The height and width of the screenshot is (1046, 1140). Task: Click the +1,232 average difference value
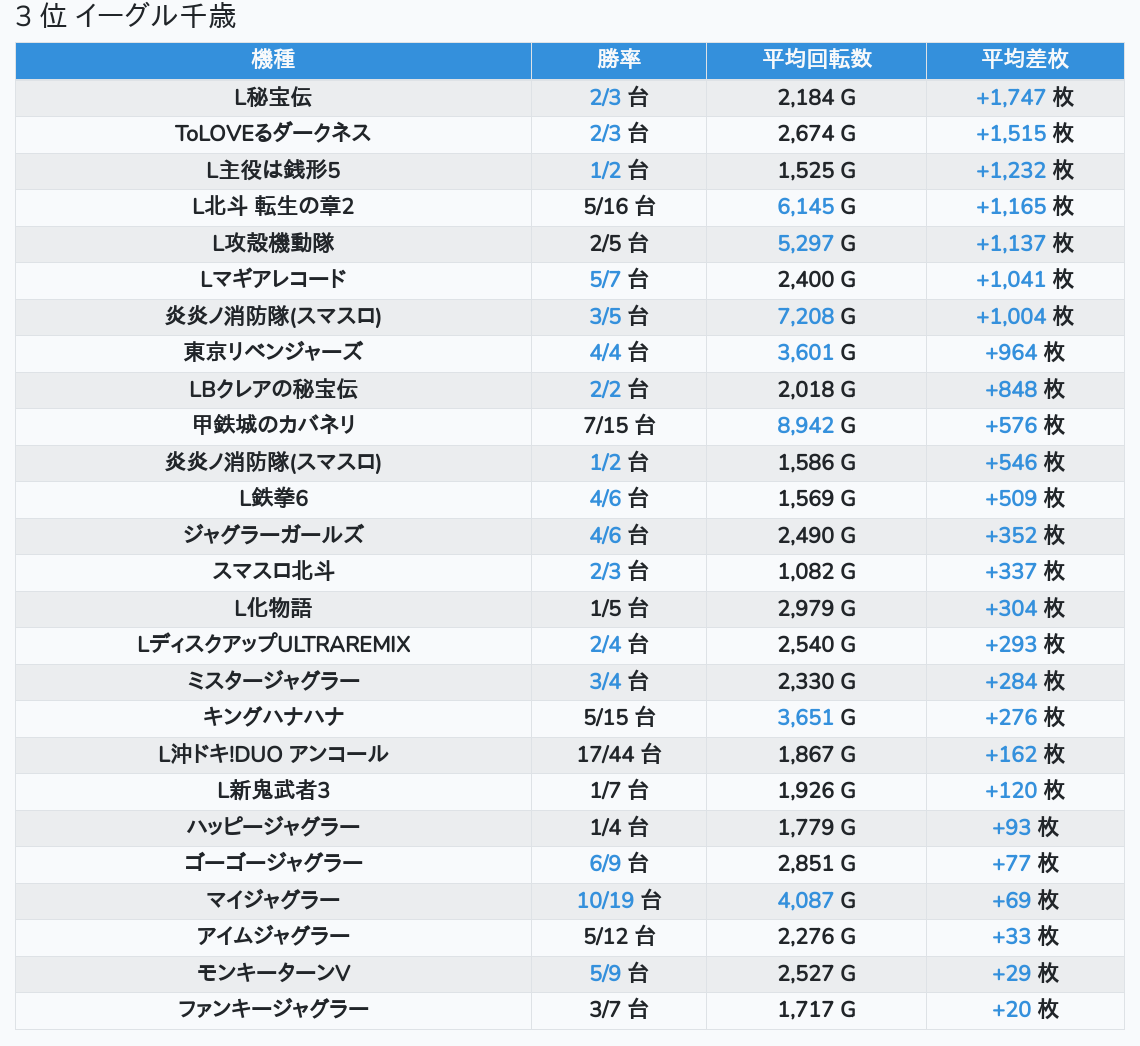click(x=1011, y=170)
